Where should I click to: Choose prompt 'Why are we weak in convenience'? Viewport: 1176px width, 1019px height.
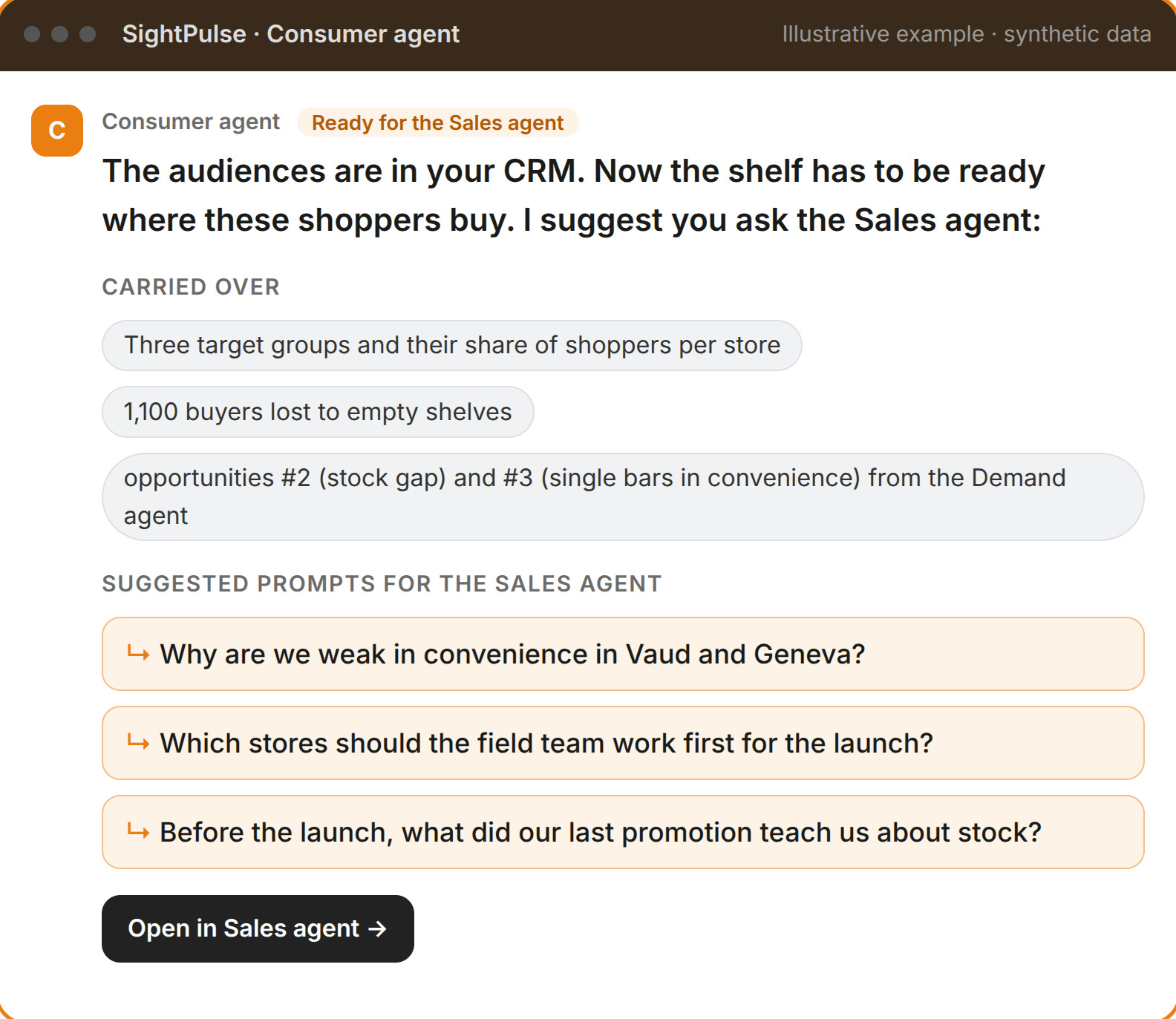623,654
